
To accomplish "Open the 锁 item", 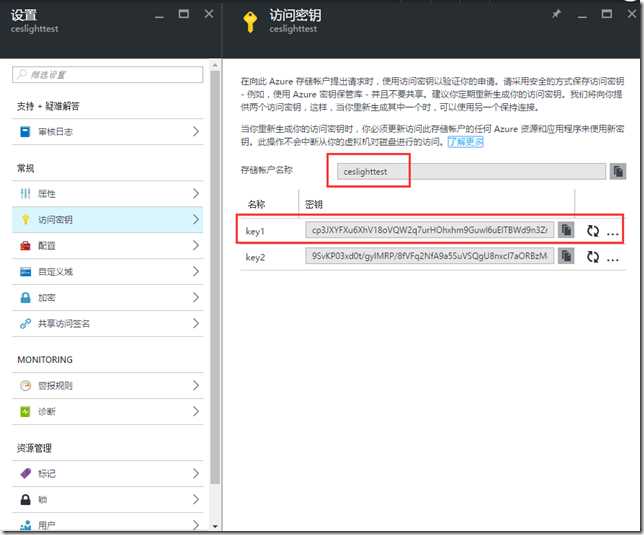I will point(108,499).
